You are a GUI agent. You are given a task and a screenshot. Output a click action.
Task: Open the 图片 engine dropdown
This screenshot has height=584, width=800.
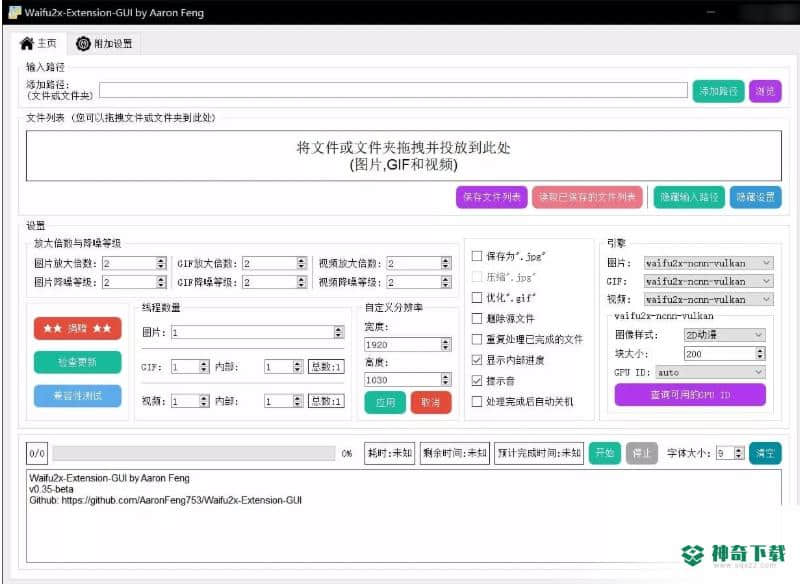click(x=708, y=263)
